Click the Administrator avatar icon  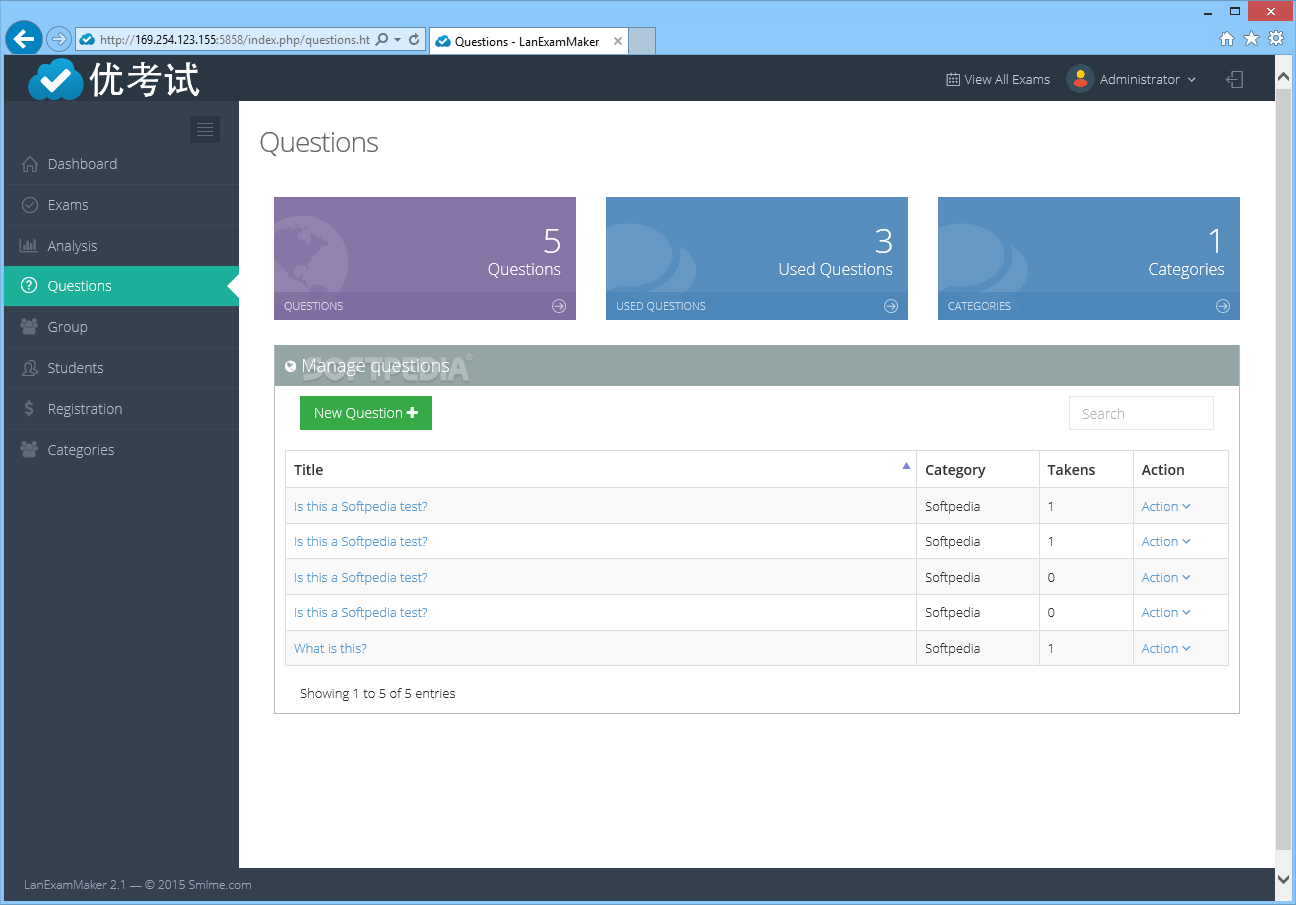(x=1080, y=79)
